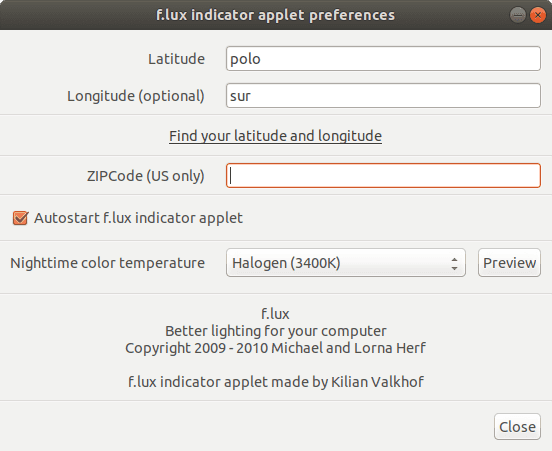Click the Better lighting for your computer text
The width and height of the screenshot is (552, 451).
[276, 331]
